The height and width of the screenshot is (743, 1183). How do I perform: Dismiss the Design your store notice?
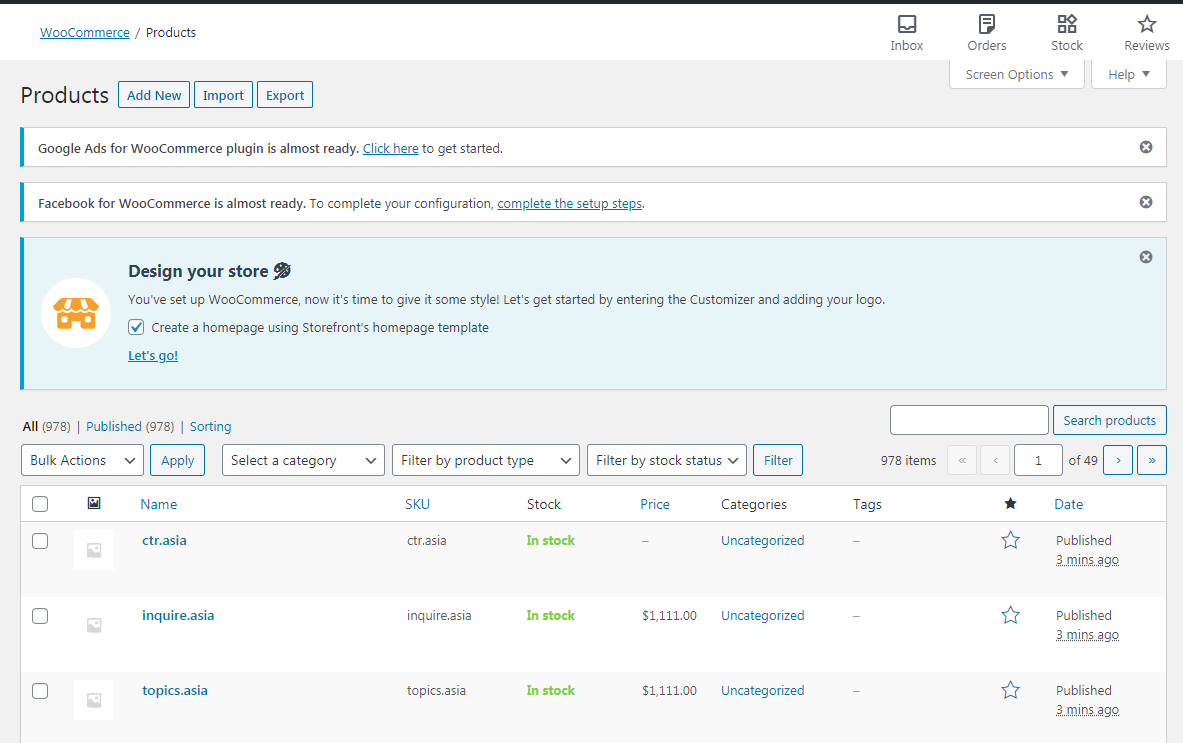coord(1145,257)
